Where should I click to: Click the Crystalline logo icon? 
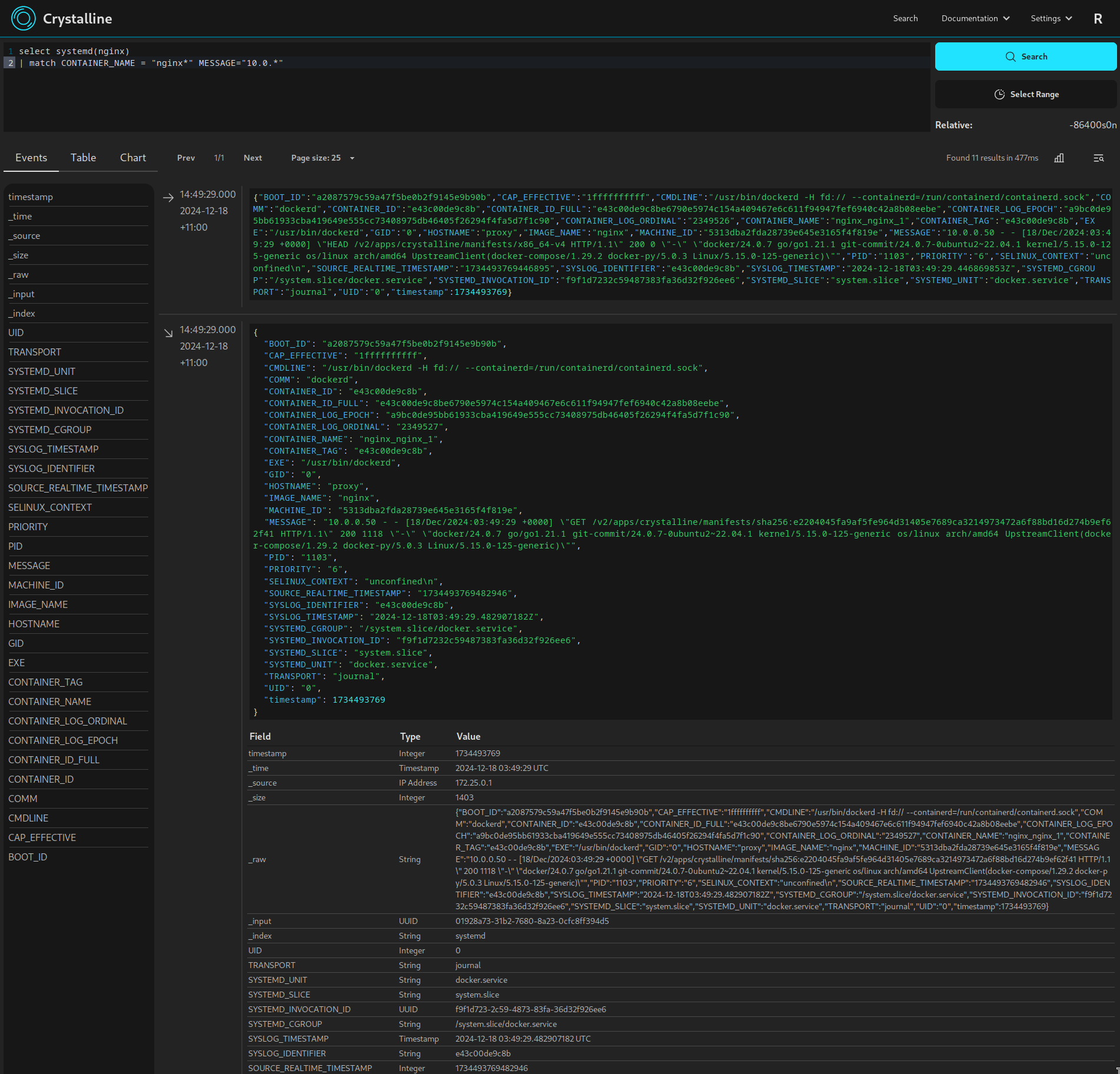[24, 18]
